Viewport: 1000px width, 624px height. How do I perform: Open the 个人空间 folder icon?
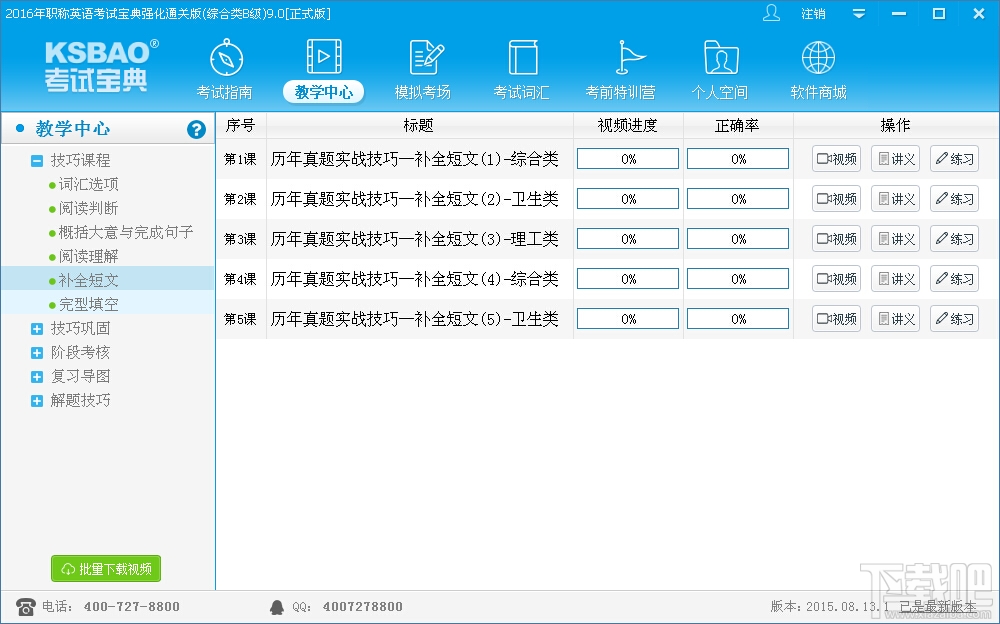721,57
